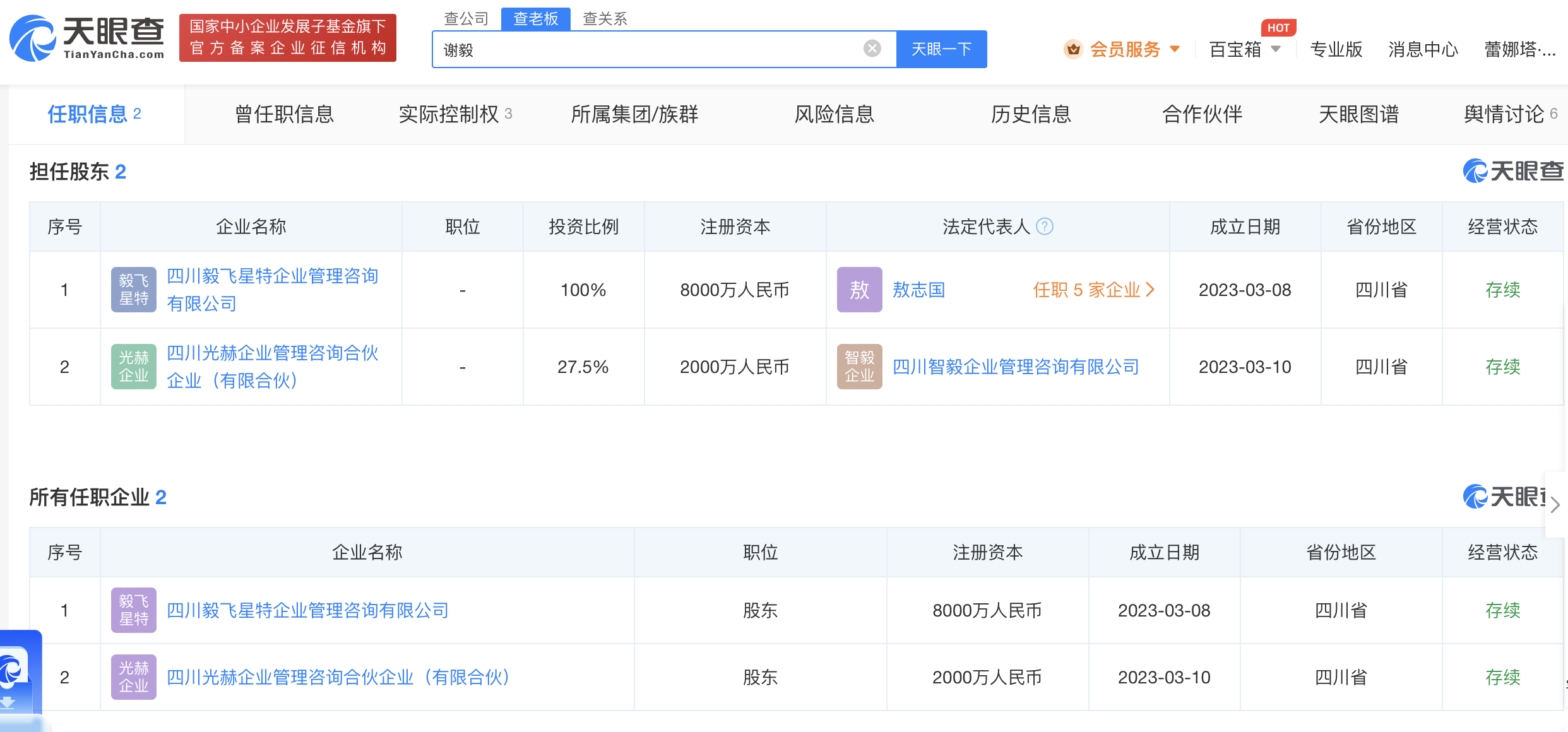Switch to 查公司 search tab
The image size is (1568, 732).
(x=466, y=18)
